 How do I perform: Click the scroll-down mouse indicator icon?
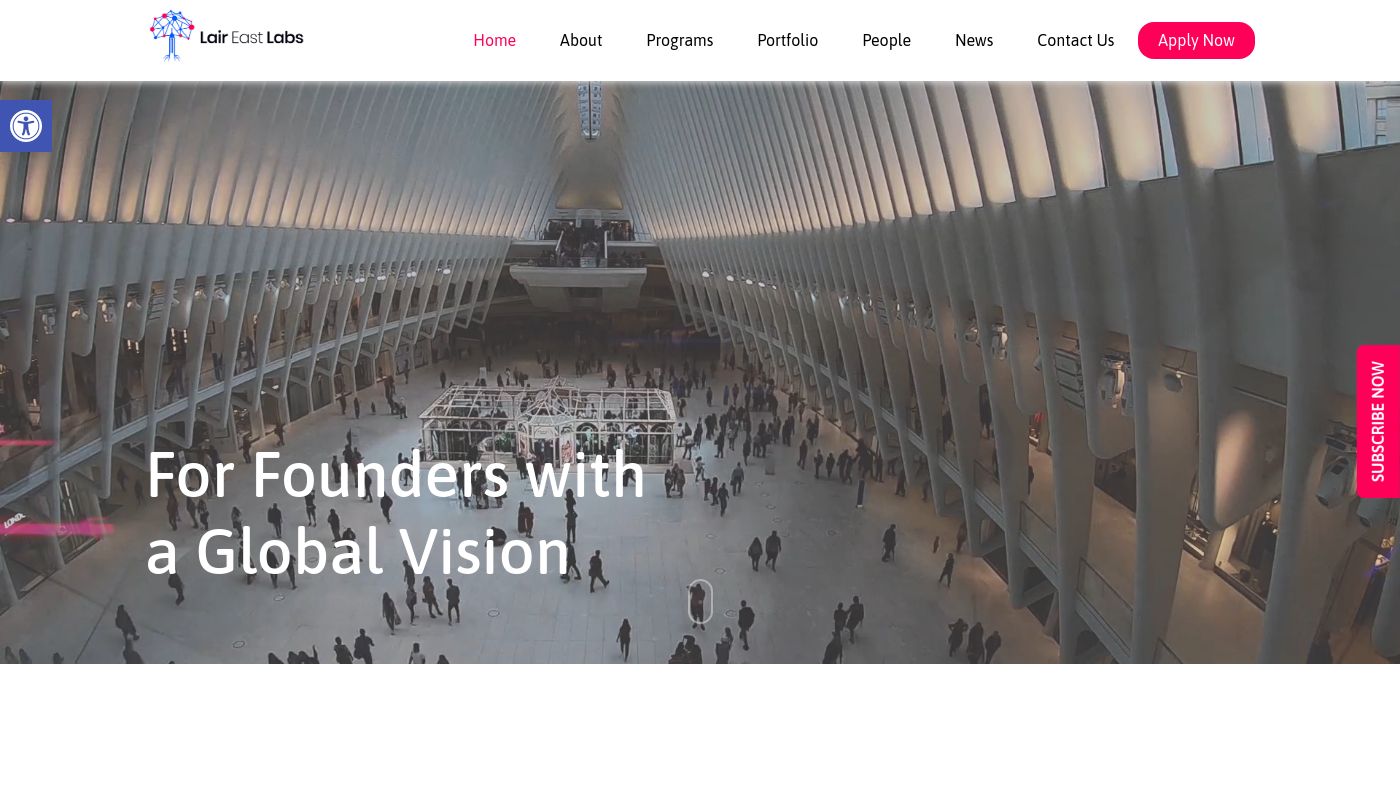point(700,601)
